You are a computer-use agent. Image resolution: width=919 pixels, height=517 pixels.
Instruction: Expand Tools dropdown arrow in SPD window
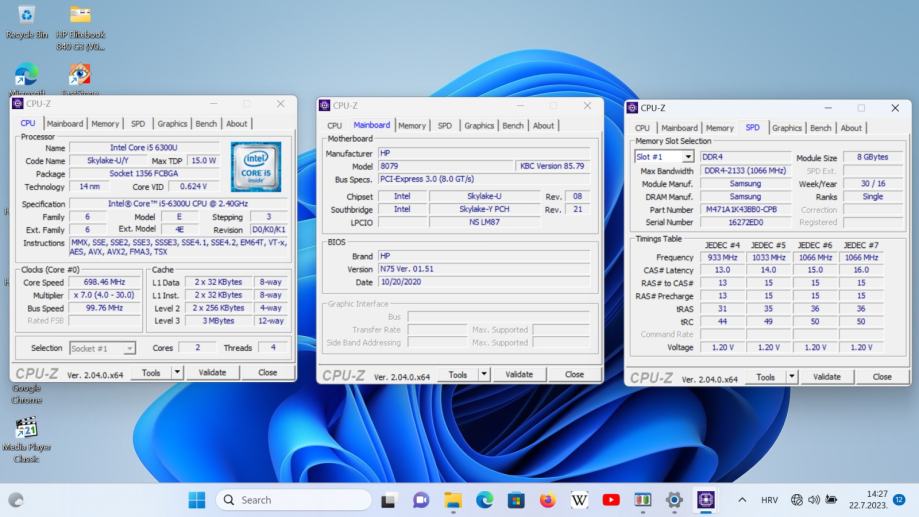coord(793,377)
